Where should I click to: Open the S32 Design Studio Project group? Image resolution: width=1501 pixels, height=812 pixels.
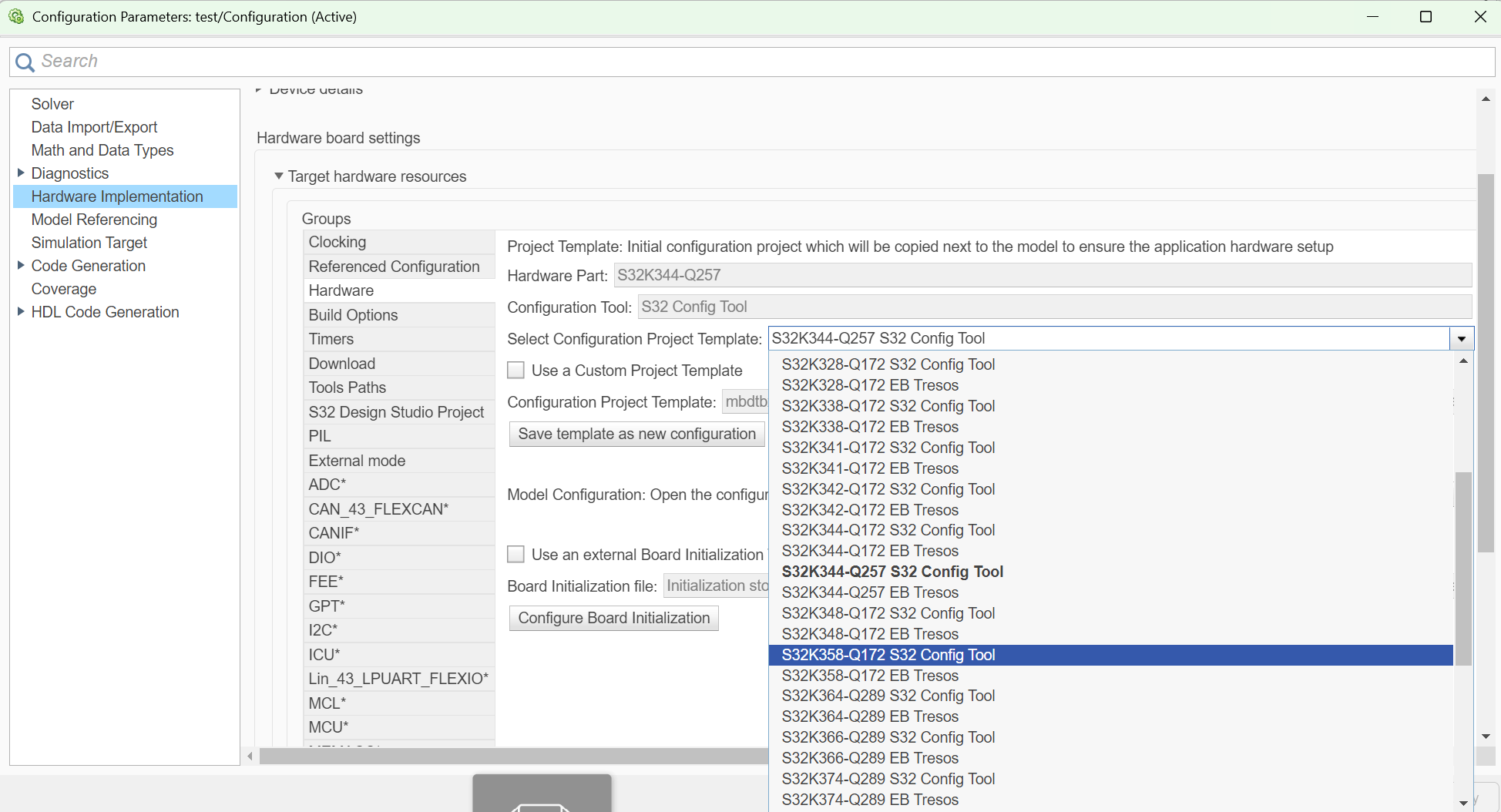[x=399, y=412]
